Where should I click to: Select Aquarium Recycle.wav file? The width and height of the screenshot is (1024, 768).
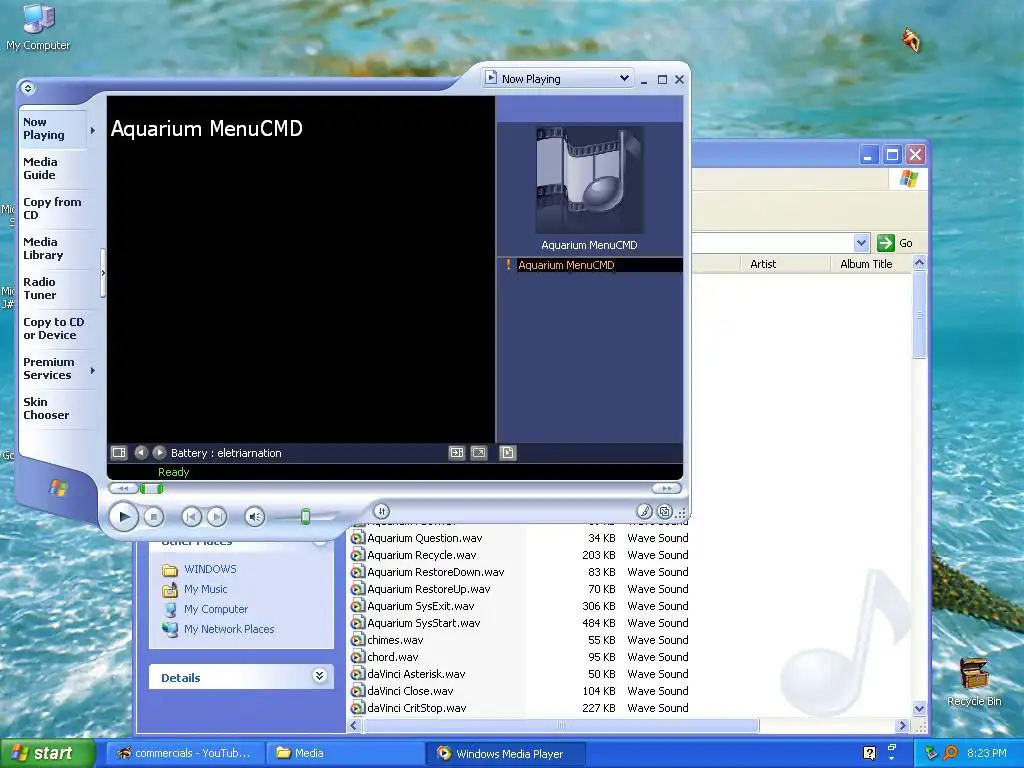421,555
